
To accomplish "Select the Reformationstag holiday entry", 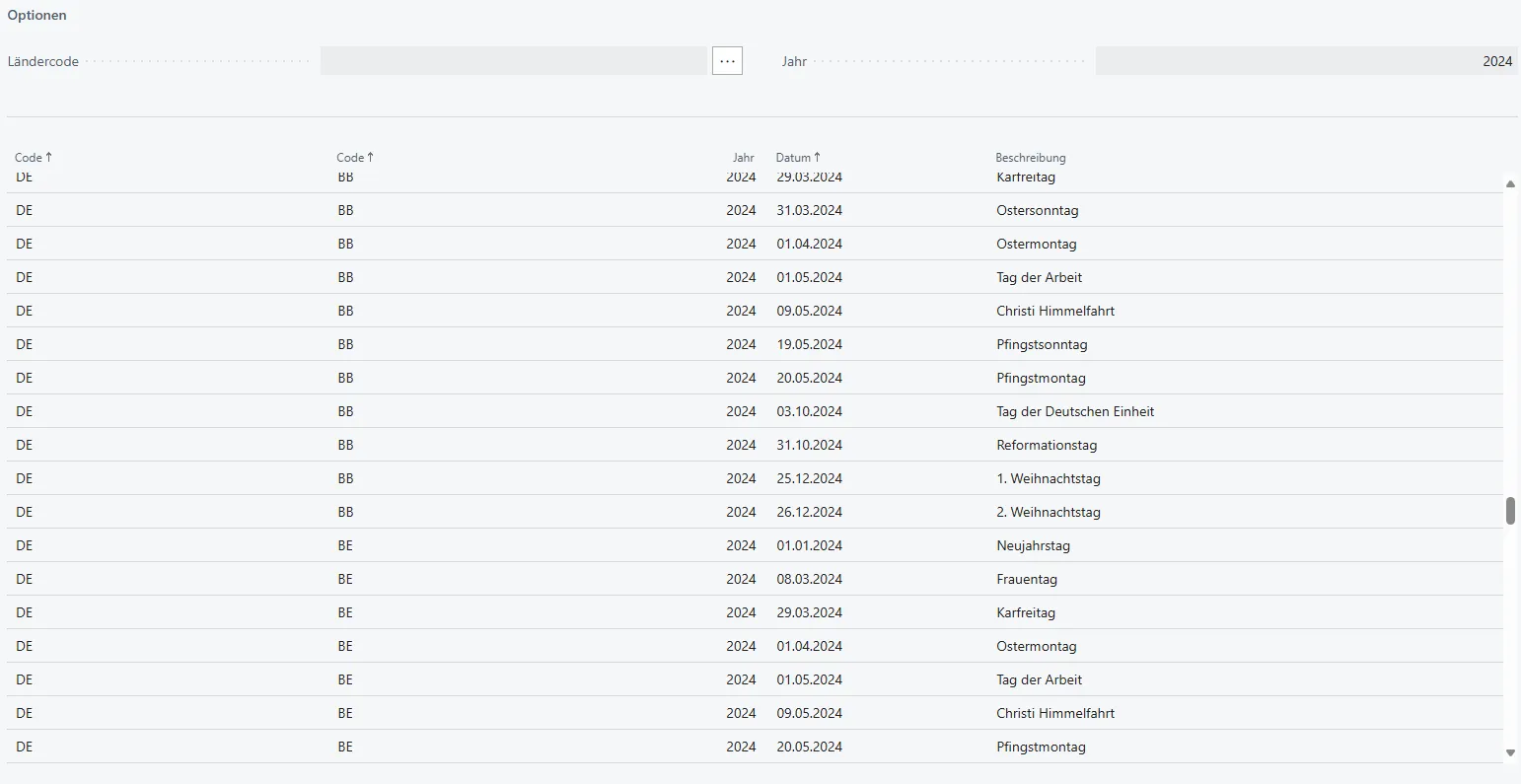I will (1046, 445).
